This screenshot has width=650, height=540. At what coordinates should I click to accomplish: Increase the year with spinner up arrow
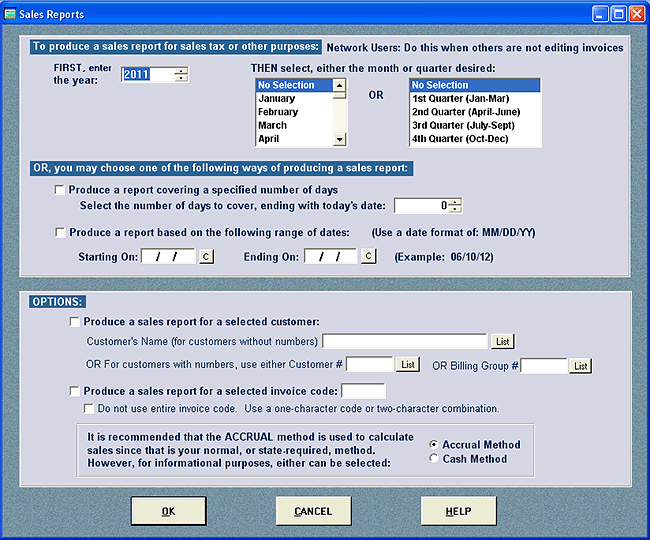click(181, 70)
